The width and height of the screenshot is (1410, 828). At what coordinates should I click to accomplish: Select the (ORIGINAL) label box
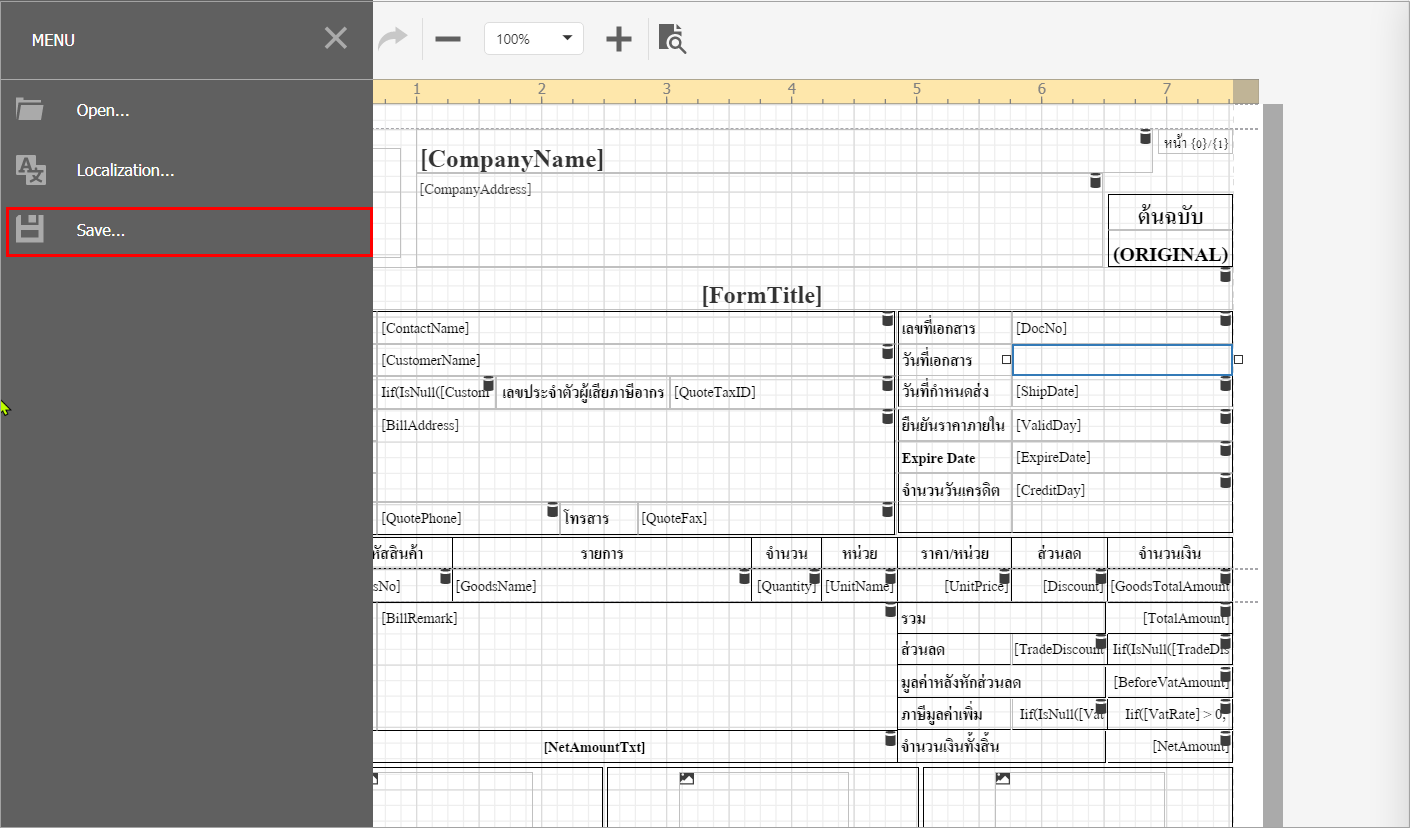(x=1170, y=254)
